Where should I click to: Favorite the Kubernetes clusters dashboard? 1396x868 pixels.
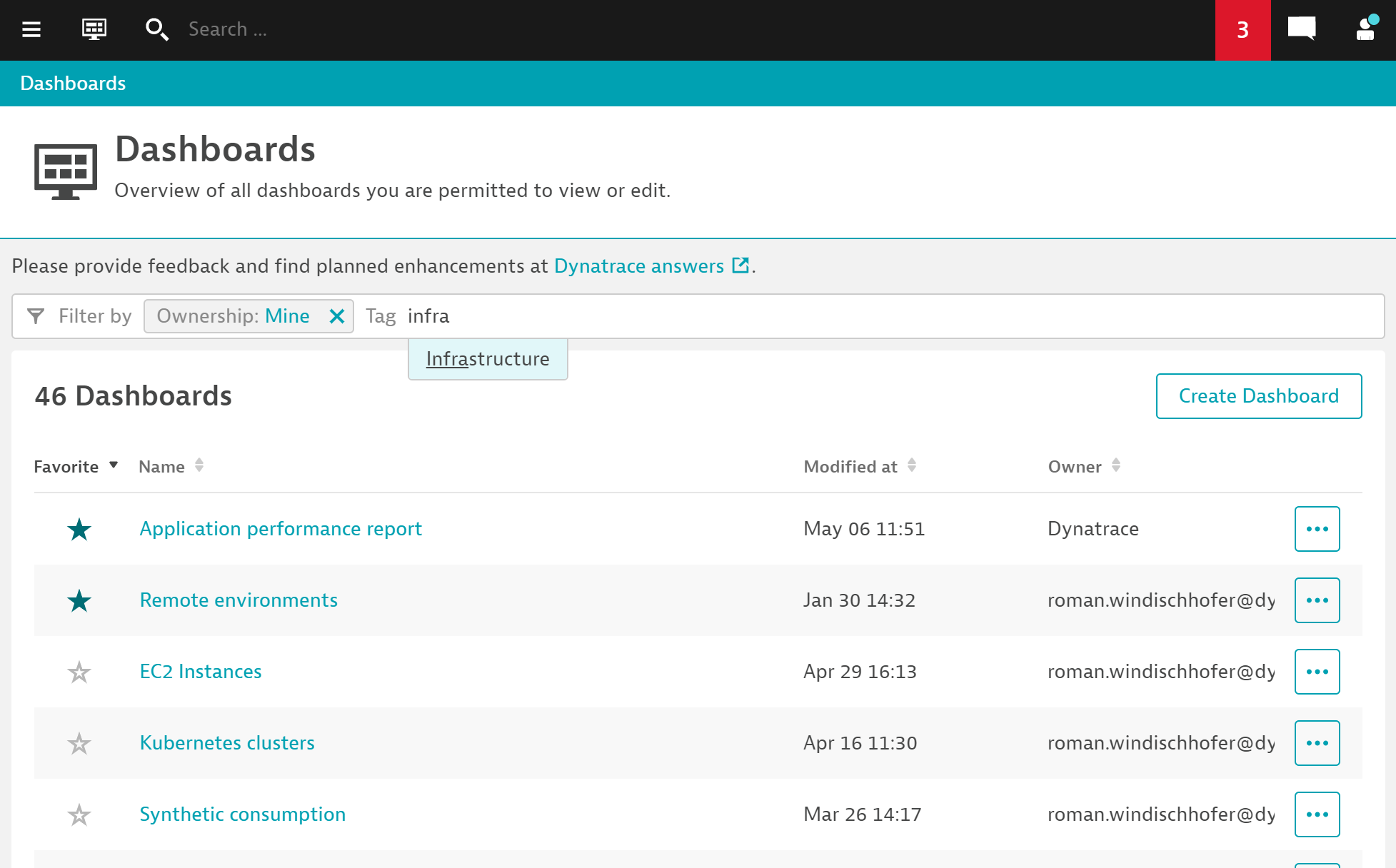click(x=79, y=744)
